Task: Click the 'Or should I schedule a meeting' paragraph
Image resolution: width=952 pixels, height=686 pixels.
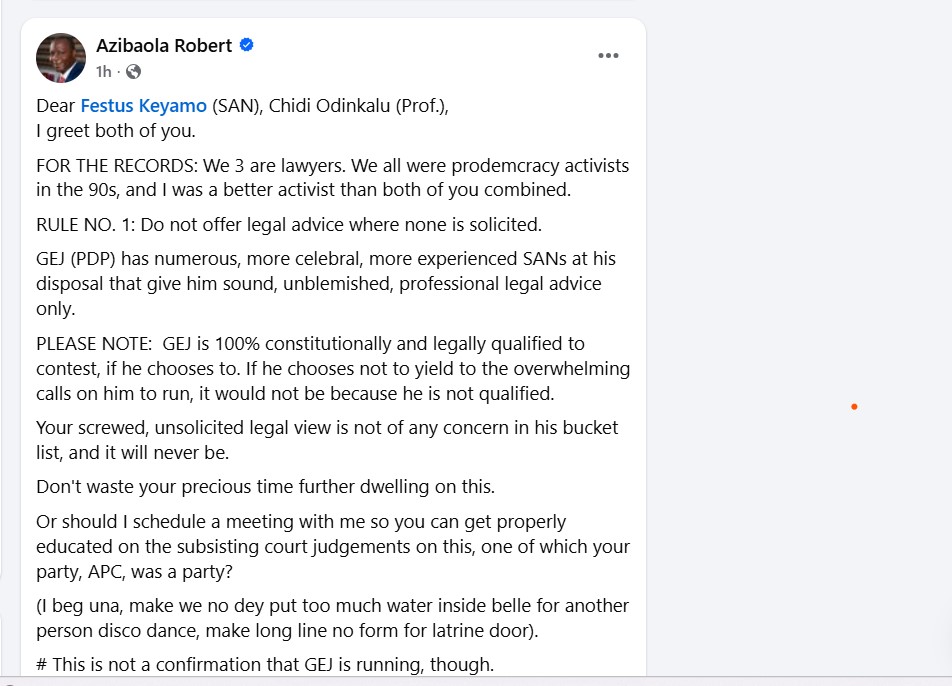Action: 333,546
